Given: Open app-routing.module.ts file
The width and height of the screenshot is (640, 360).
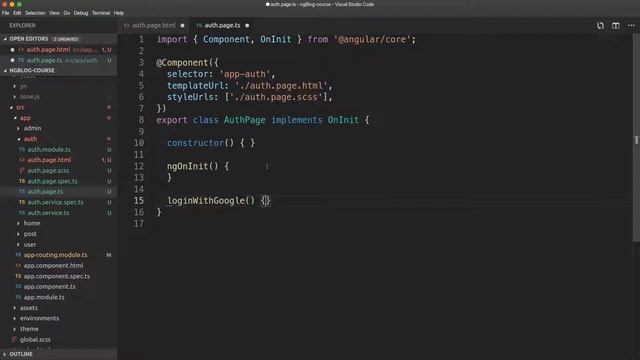Looking at the screenshot, I should 58,255.
